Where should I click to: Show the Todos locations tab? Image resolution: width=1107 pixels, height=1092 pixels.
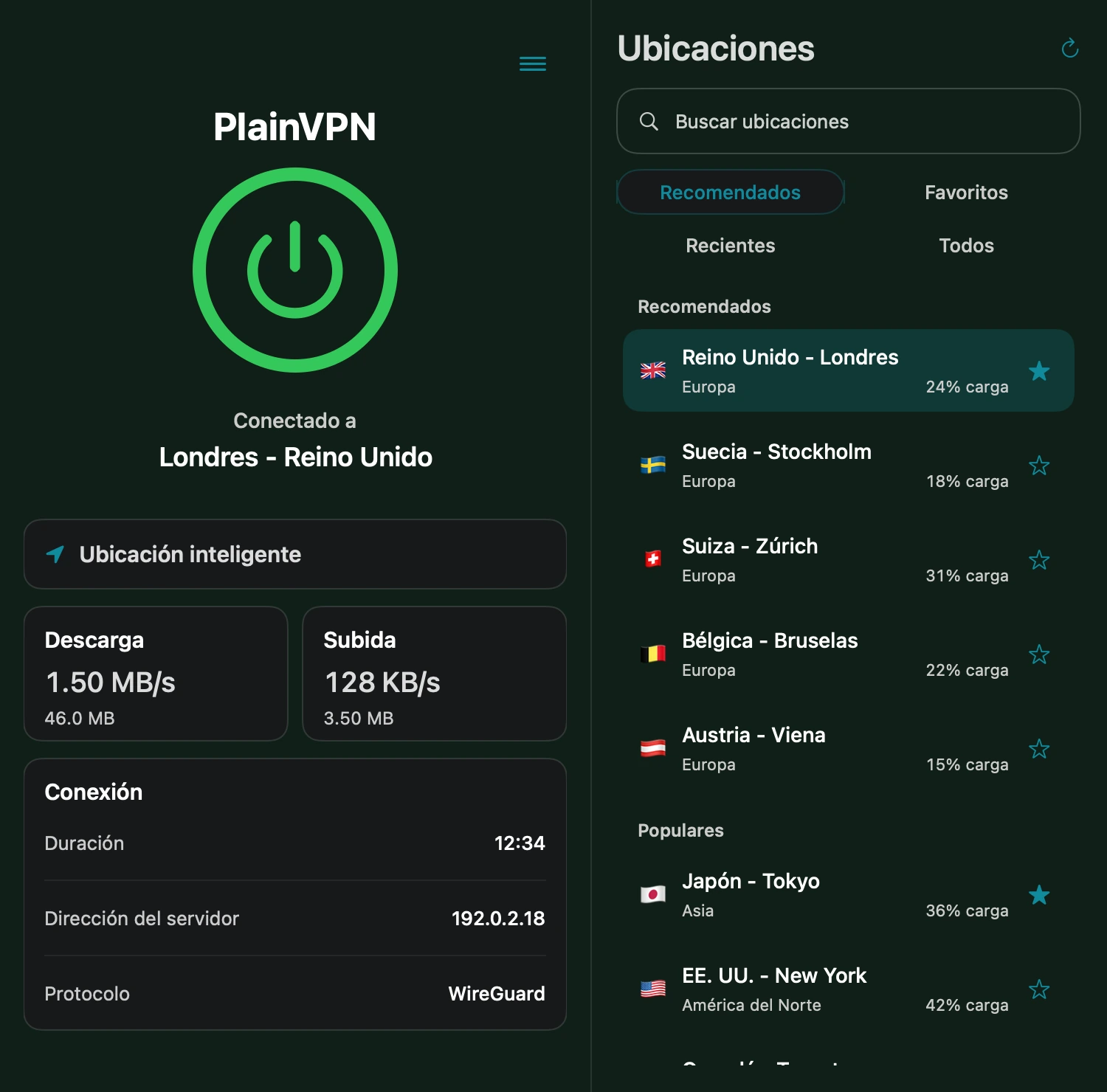[966, 245]
